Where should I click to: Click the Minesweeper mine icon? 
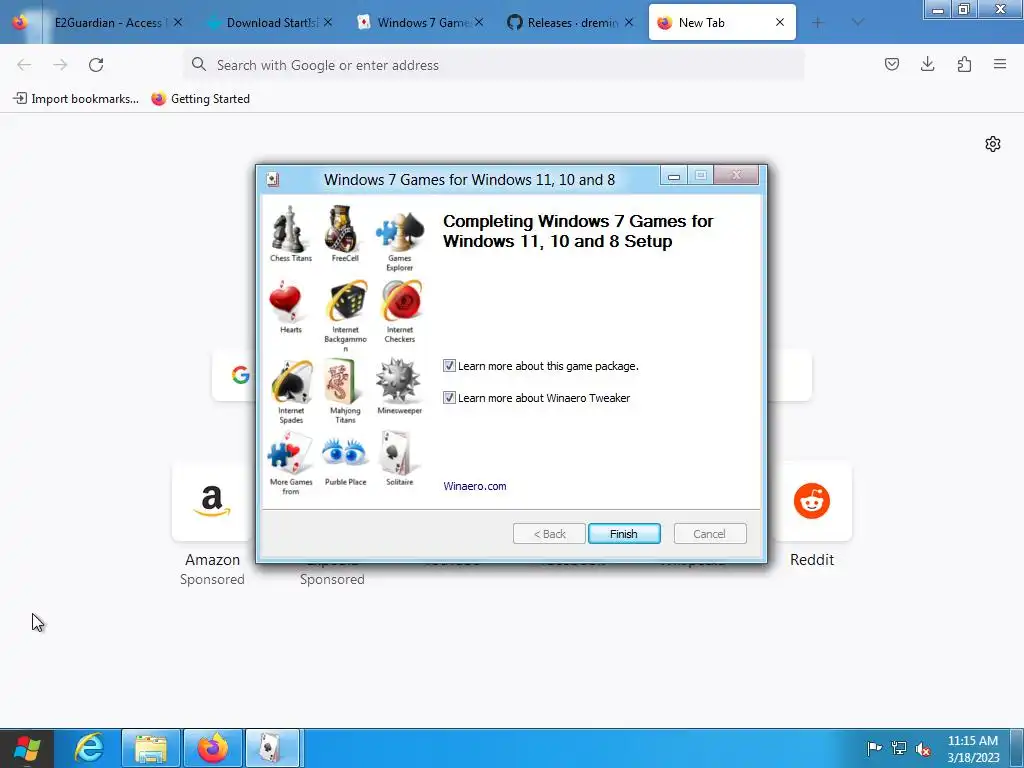398,381
